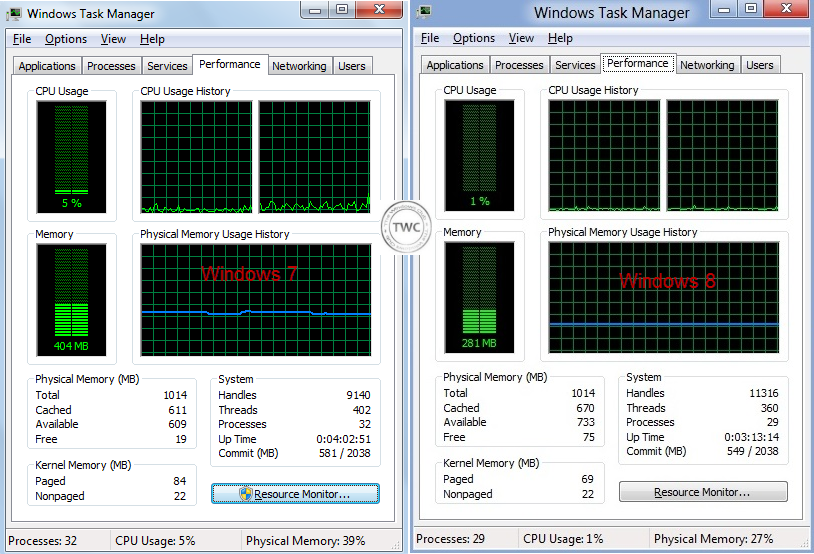Screen dimensions: 814x554
Task: Click status bar Processes: 32
Action: pos(43,541)
